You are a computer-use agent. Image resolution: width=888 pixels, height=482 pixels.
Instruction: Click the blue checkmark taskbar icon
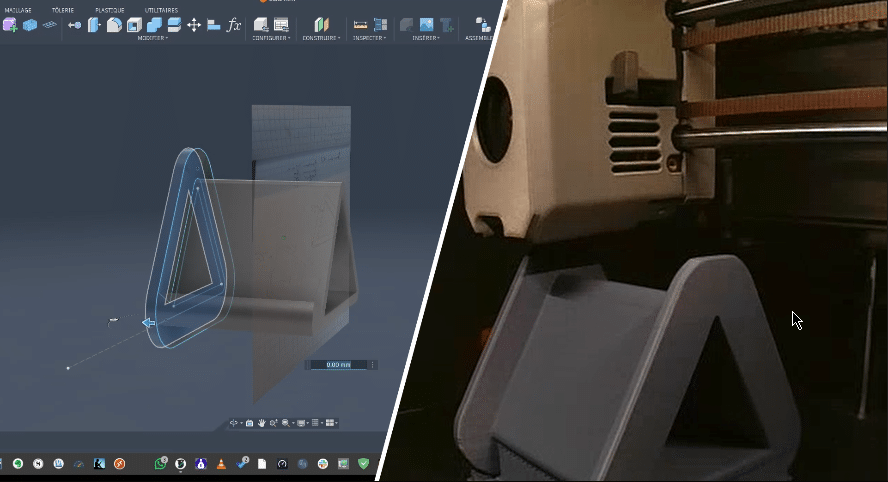(242, 463)
